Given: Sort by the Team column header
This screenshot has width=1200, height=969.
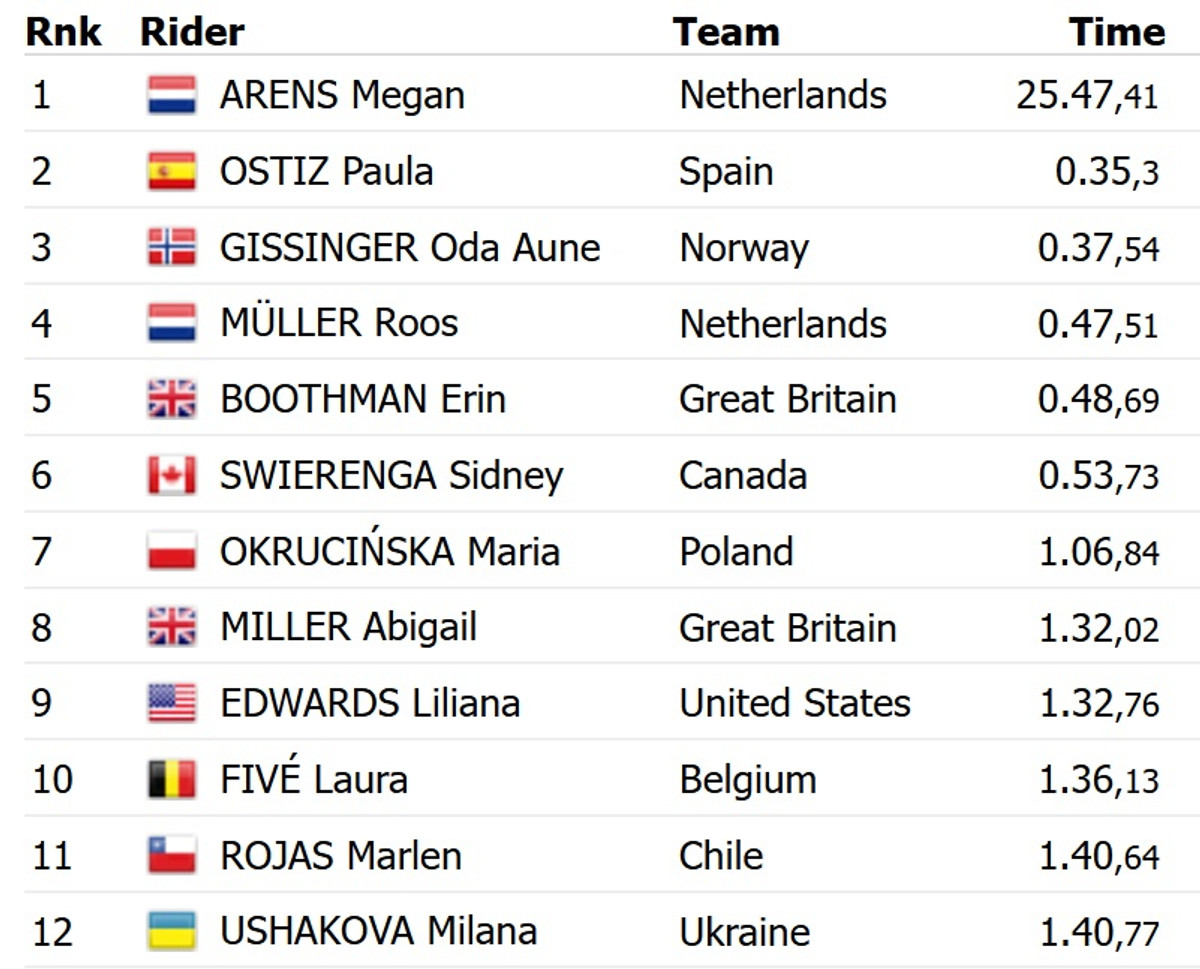Looking at the screenshot, I should (x=726, y=32).
